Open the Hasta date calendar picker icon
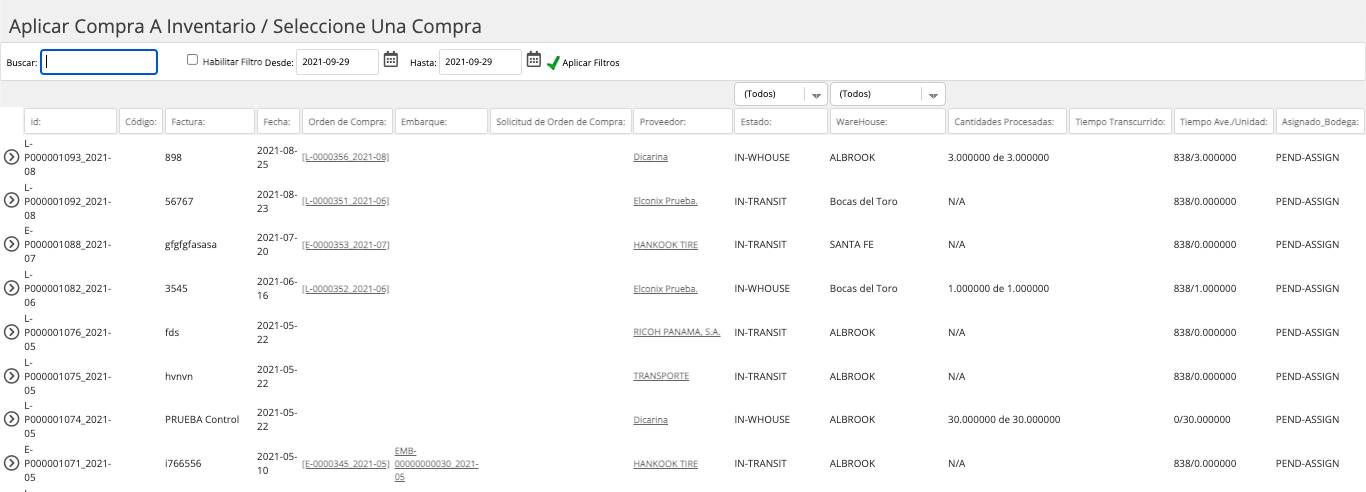Viewport: 1366px width, 492px height. (x=534, y=60)
